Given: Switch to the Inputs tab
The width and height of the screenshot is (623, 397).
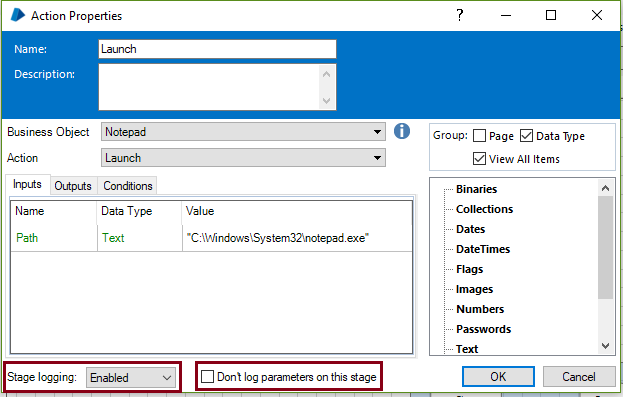Looking at the screenshot, I should click(27, 184).
